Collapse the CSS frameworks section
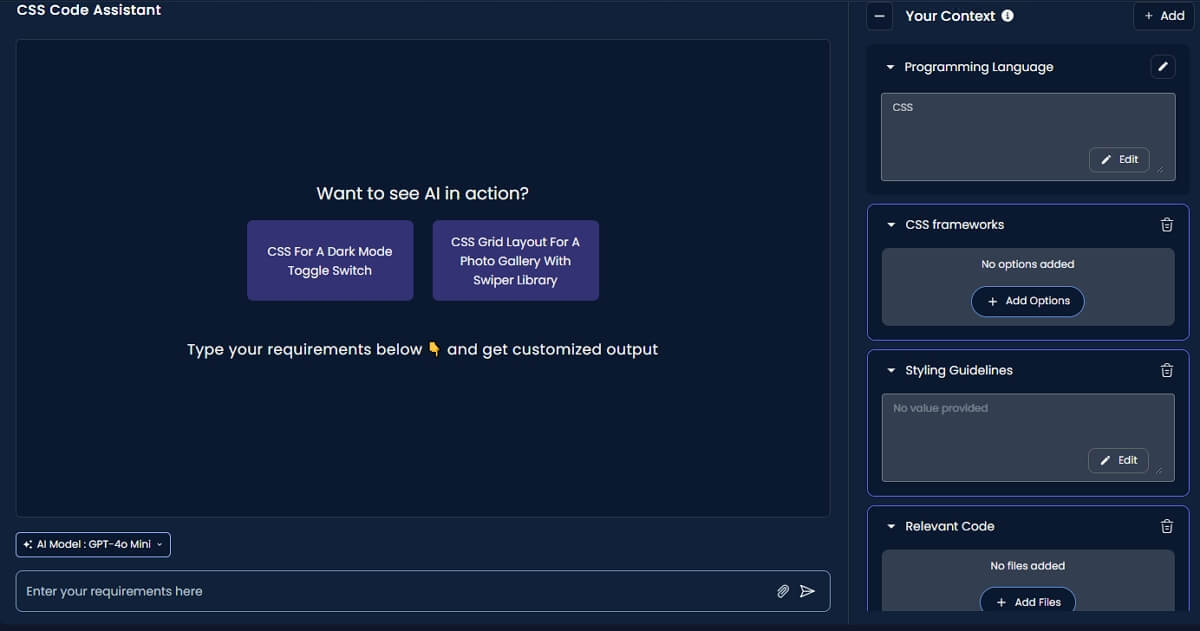This screenshot has width=1200, height=631. click(891, 225)
